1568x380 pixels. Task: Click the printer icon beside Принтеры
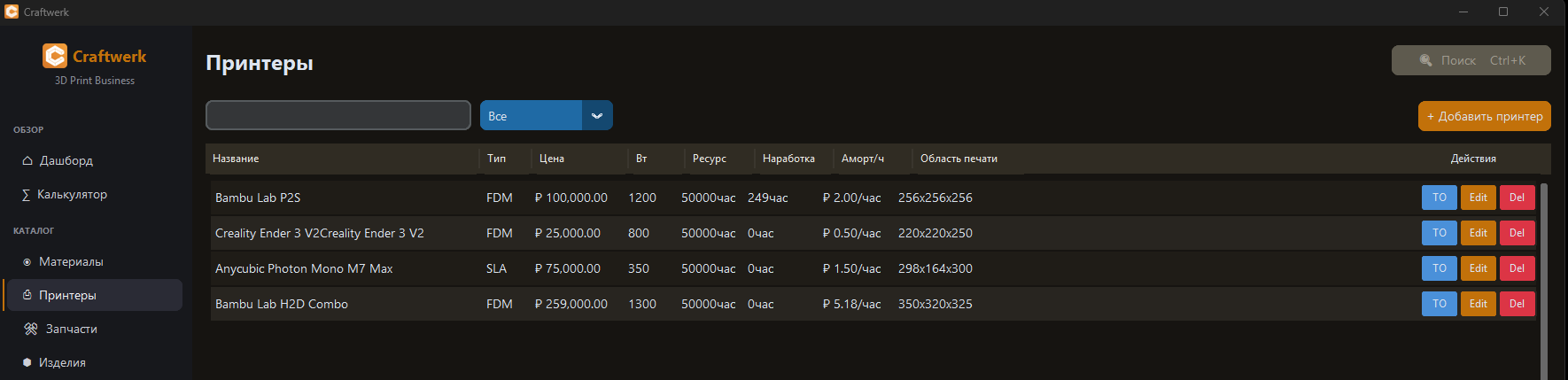tap(27, 295)
